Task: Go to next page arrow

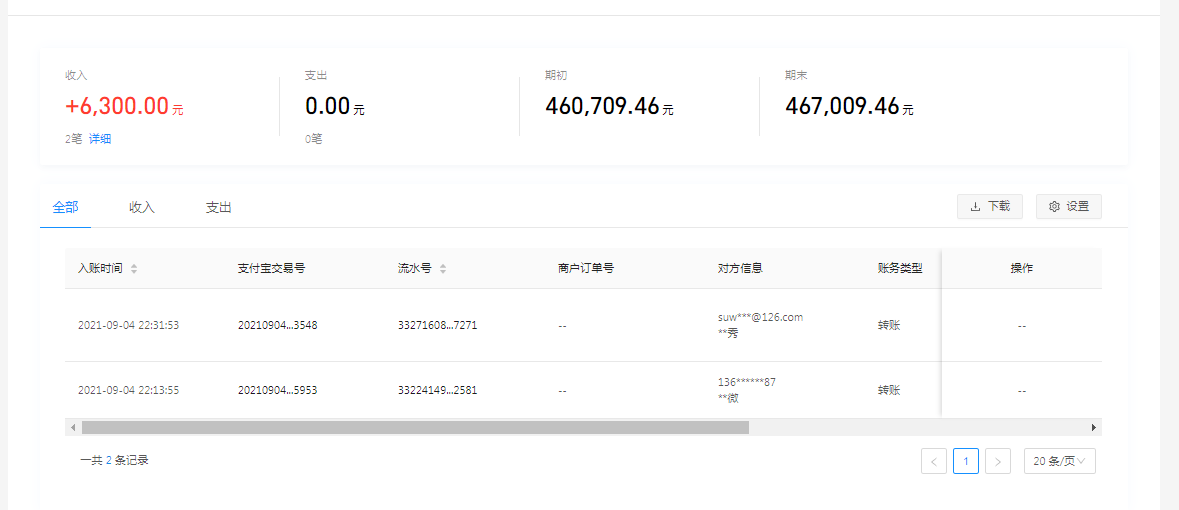Action: (x=997, y=461)
